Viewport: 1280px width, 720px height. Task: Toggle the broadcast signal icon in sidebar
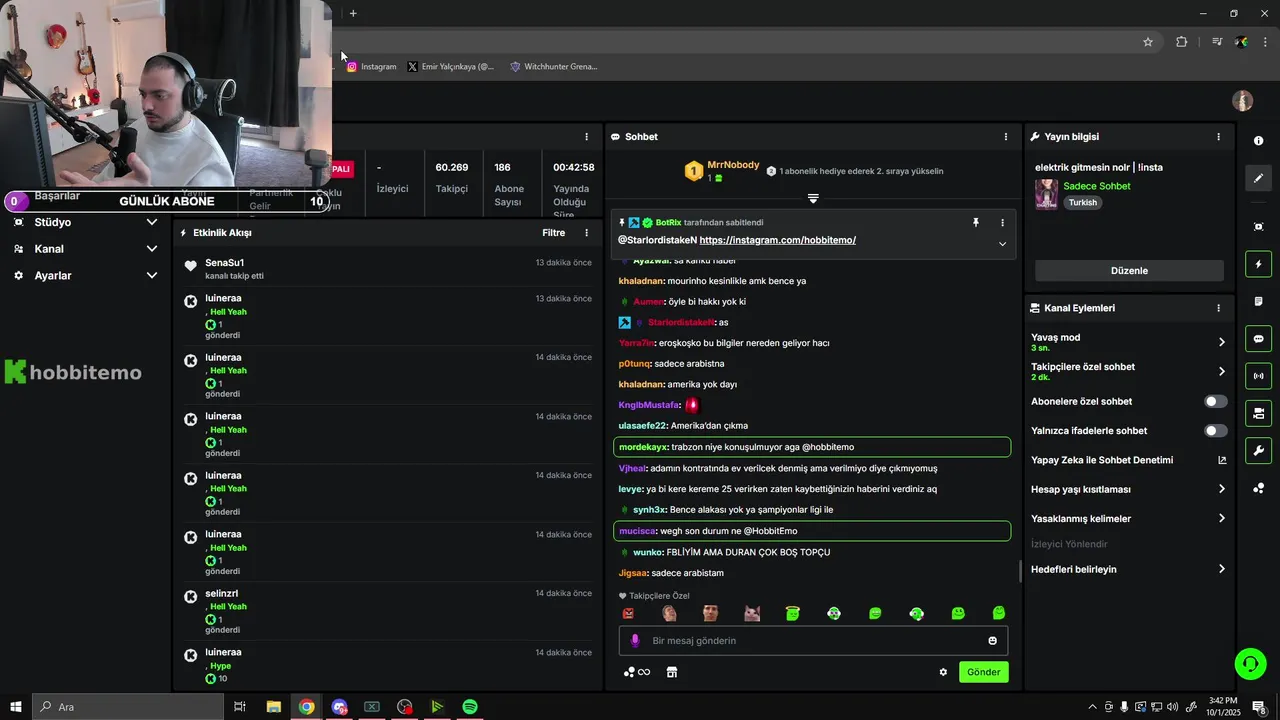click(x=1258, y=376)
